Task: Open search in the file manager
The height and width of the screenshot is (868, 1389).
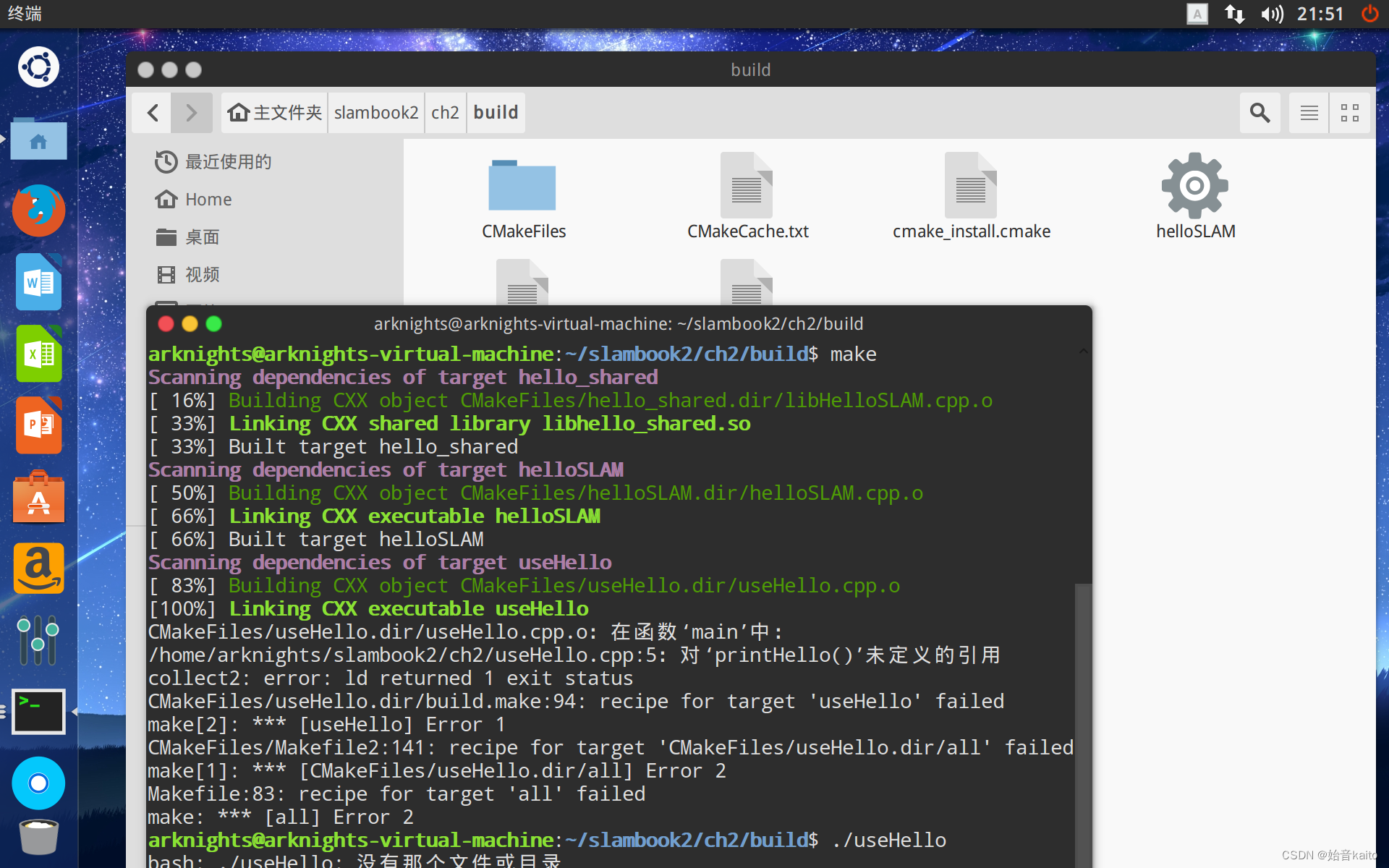Action: (x=1260, y=112)
